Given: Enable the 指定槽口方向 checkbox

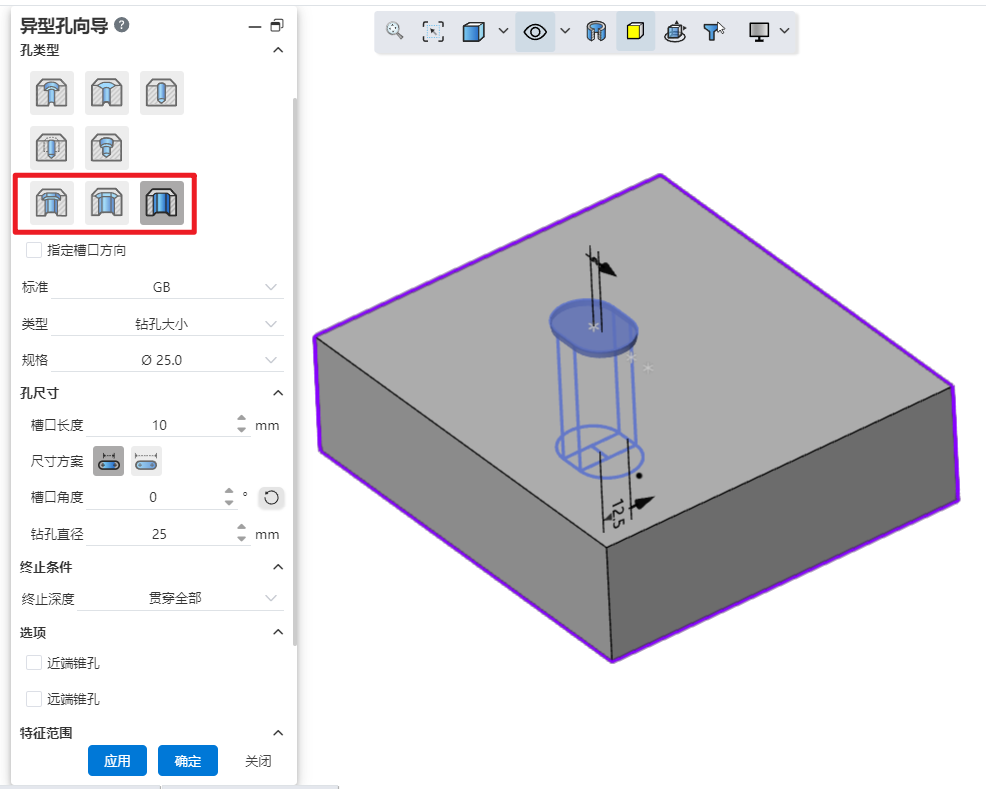Looking at the screenshot, I should [x=34, y=250].
